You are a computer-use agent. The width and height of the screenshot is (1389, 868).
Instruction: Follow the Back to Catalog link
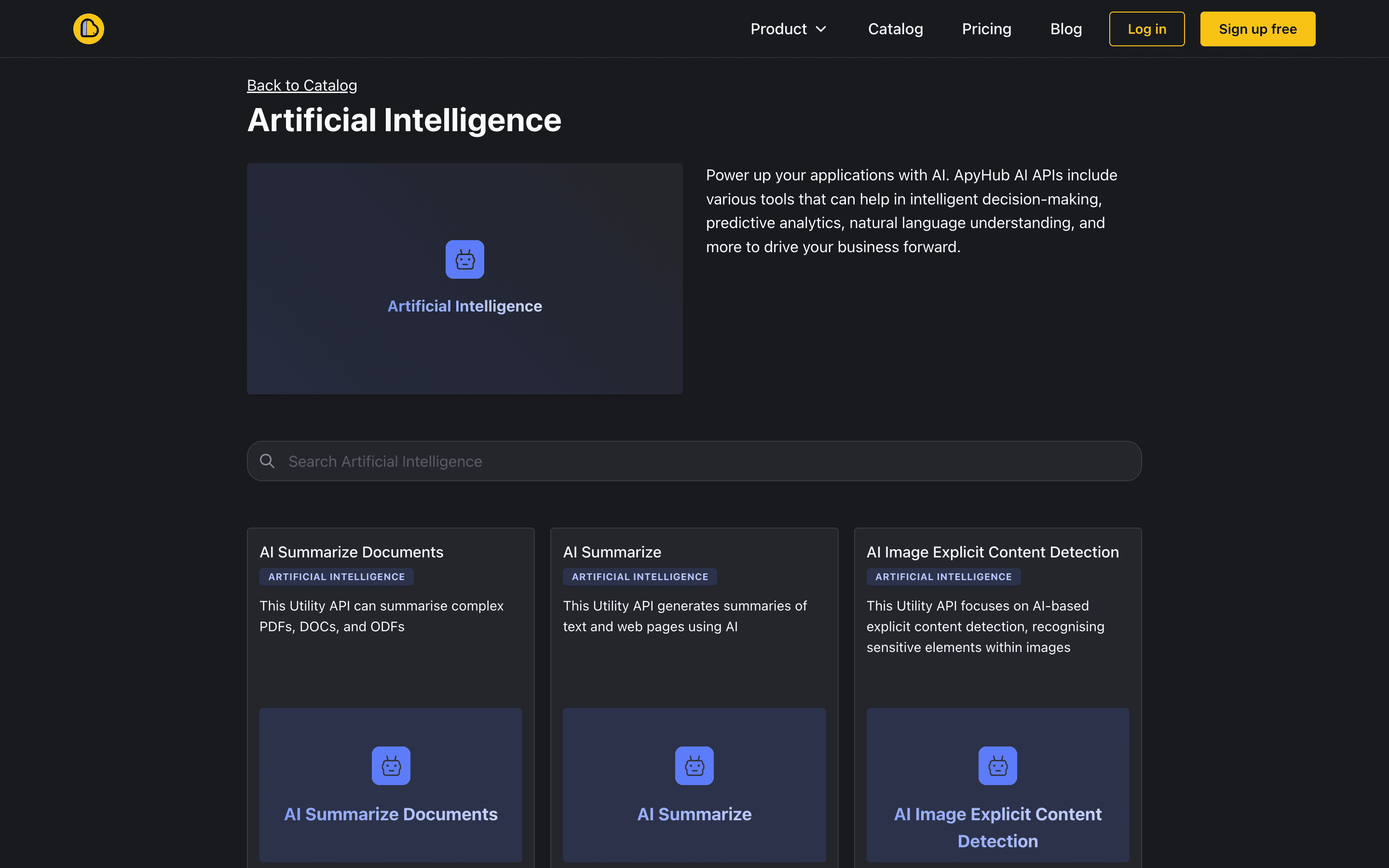tap(302, 85)
